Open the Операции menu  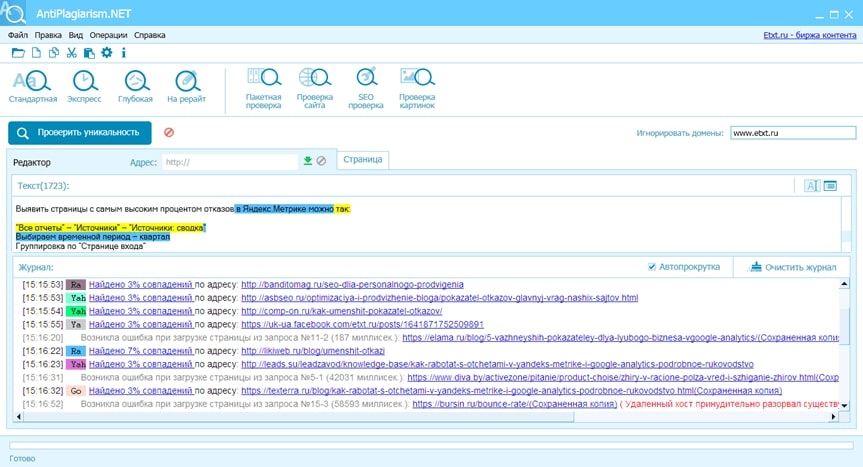click(108, 35)
